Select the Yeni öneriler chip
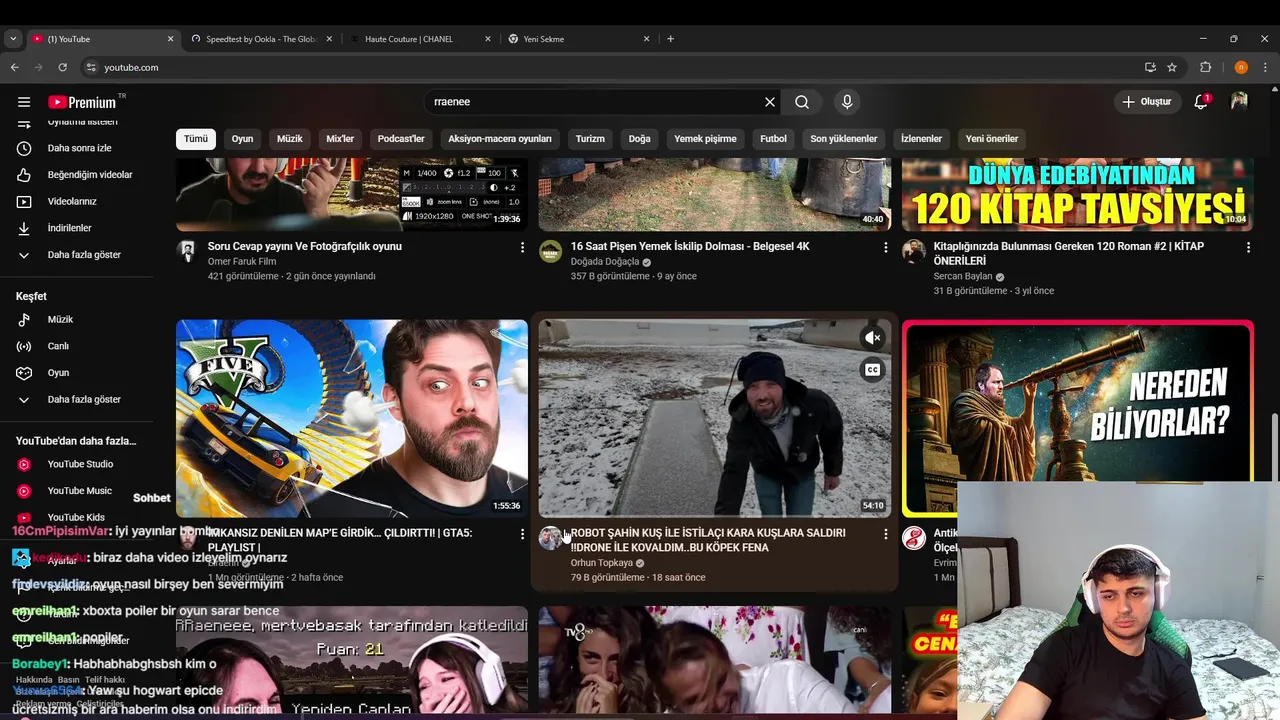This screenshot has height=720, width=1280. coord(992,139)
